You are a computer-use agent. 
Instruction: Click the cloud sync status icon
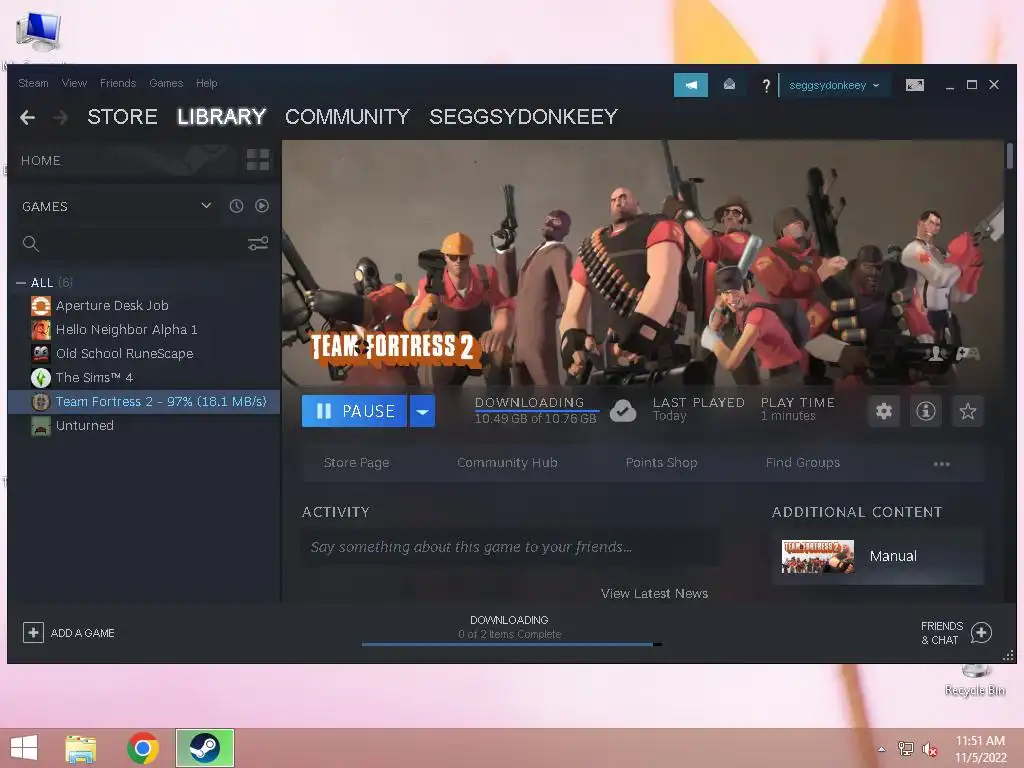tap(623, 411)
